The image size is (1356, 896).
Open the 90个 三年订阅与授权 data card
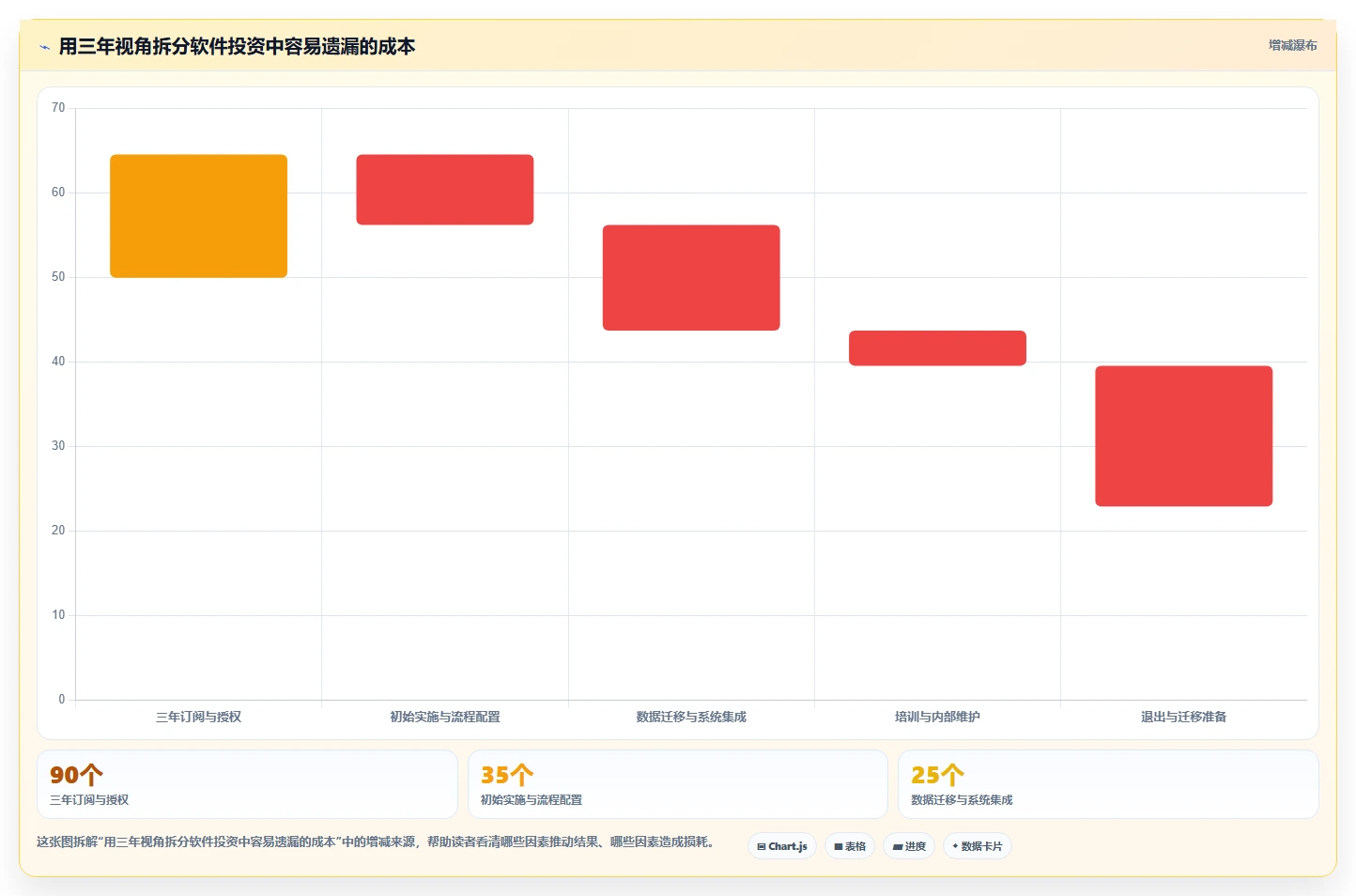coord(247,784)
